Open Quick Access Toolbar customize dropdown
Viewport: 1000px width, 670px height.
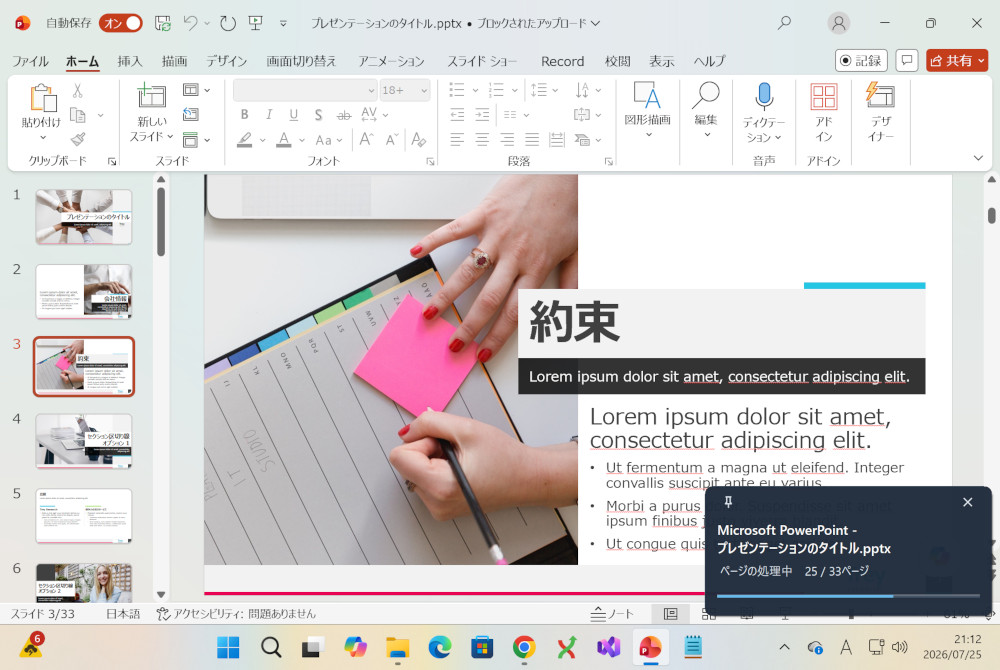point(283,24)
